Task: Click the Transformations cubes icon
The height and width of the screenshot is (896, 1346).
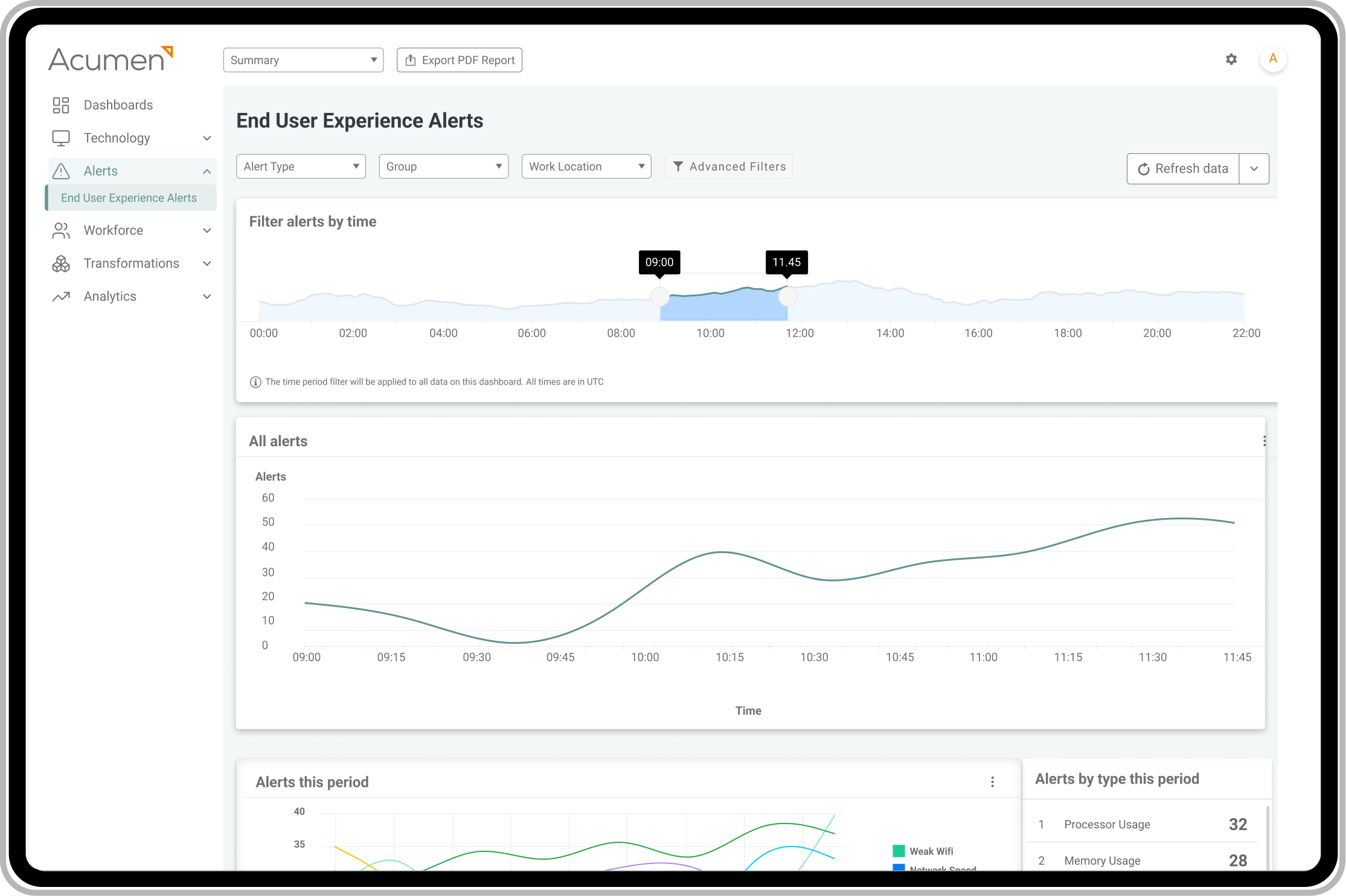Action: tap(61, 264)
